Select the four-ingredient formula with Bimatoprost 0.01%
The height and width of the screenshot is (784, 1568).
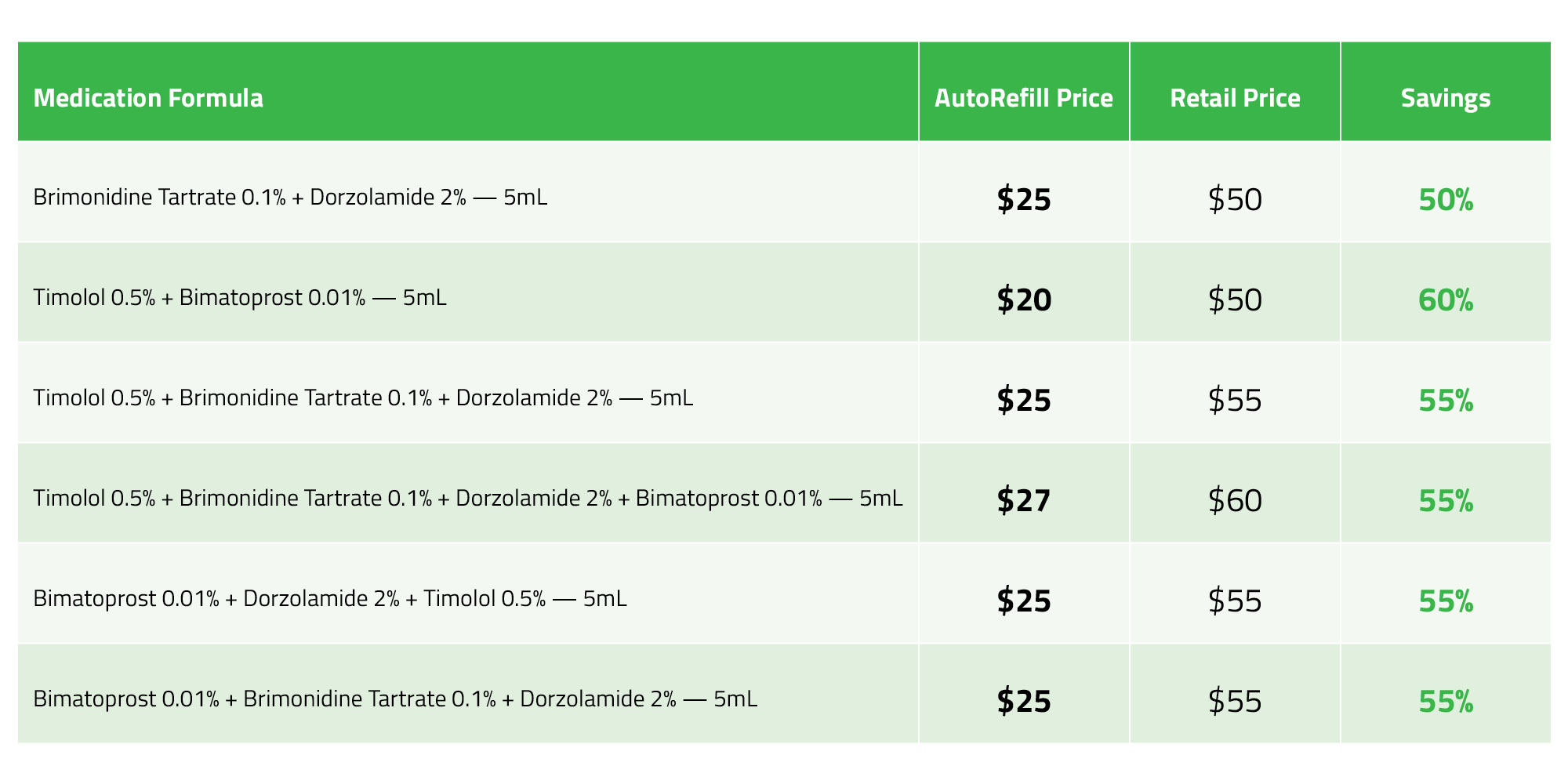click(x=468, y=498)
